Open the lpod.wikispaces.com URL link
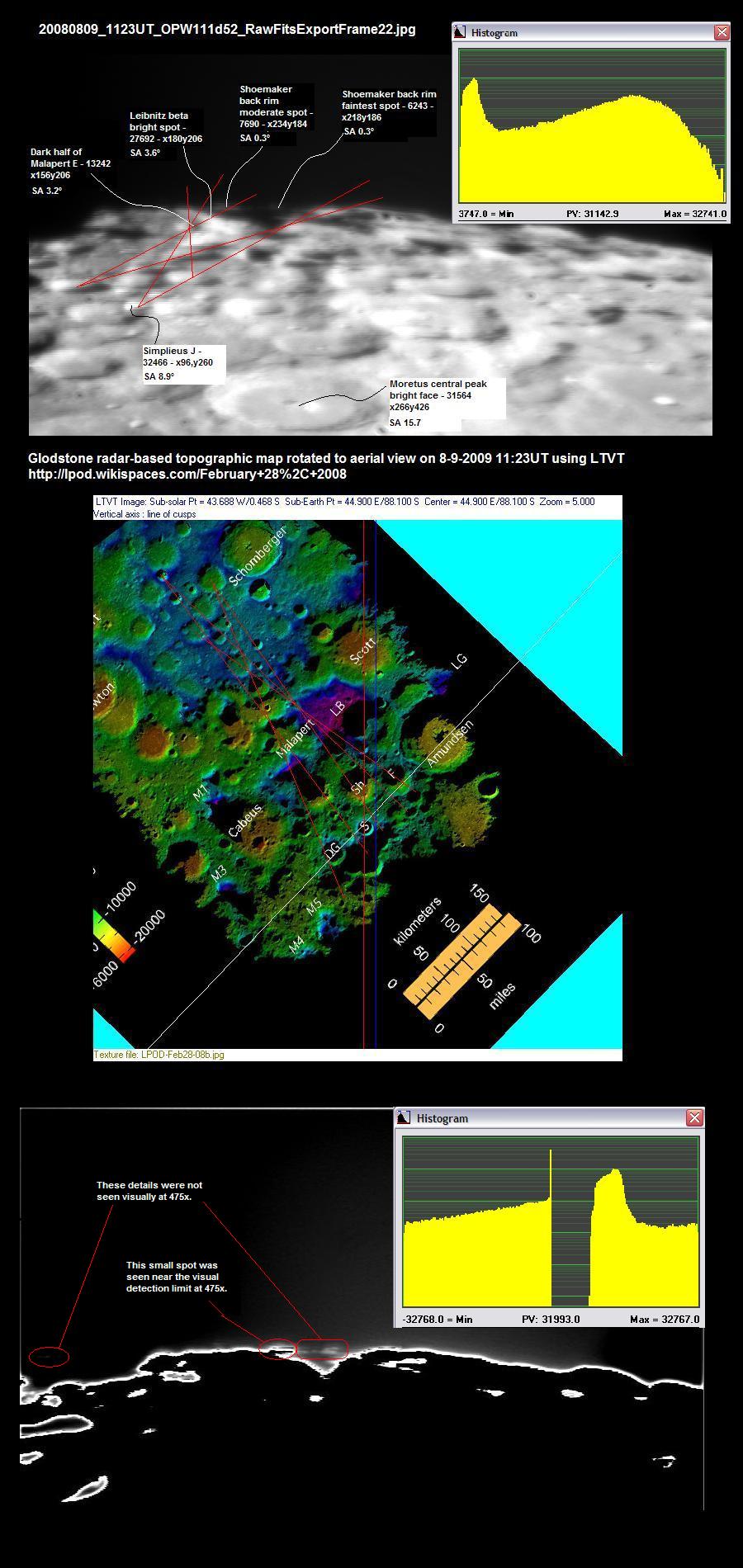Viewport: 743px width, 1568px height. pyautogui.click(x=187, y=474)
